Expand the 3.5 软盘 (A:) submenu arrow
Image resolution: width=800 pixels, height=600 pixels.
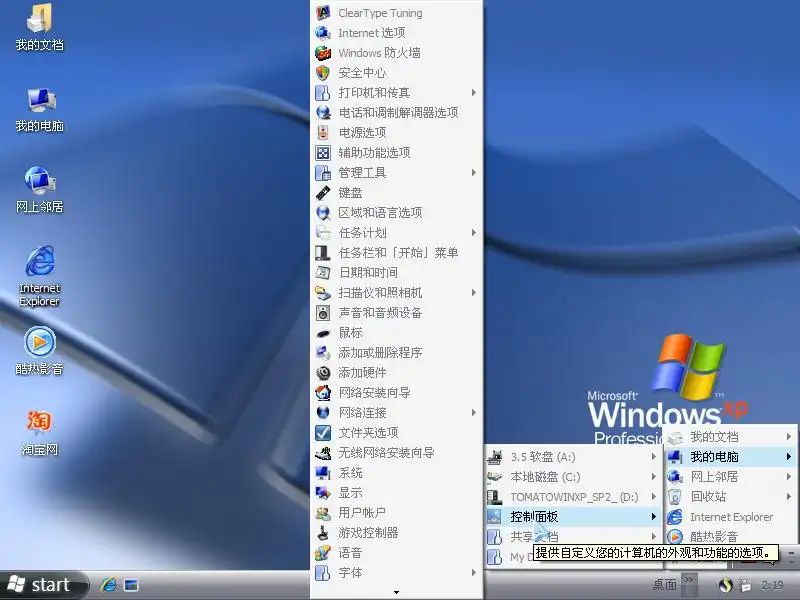click(654, 457)
